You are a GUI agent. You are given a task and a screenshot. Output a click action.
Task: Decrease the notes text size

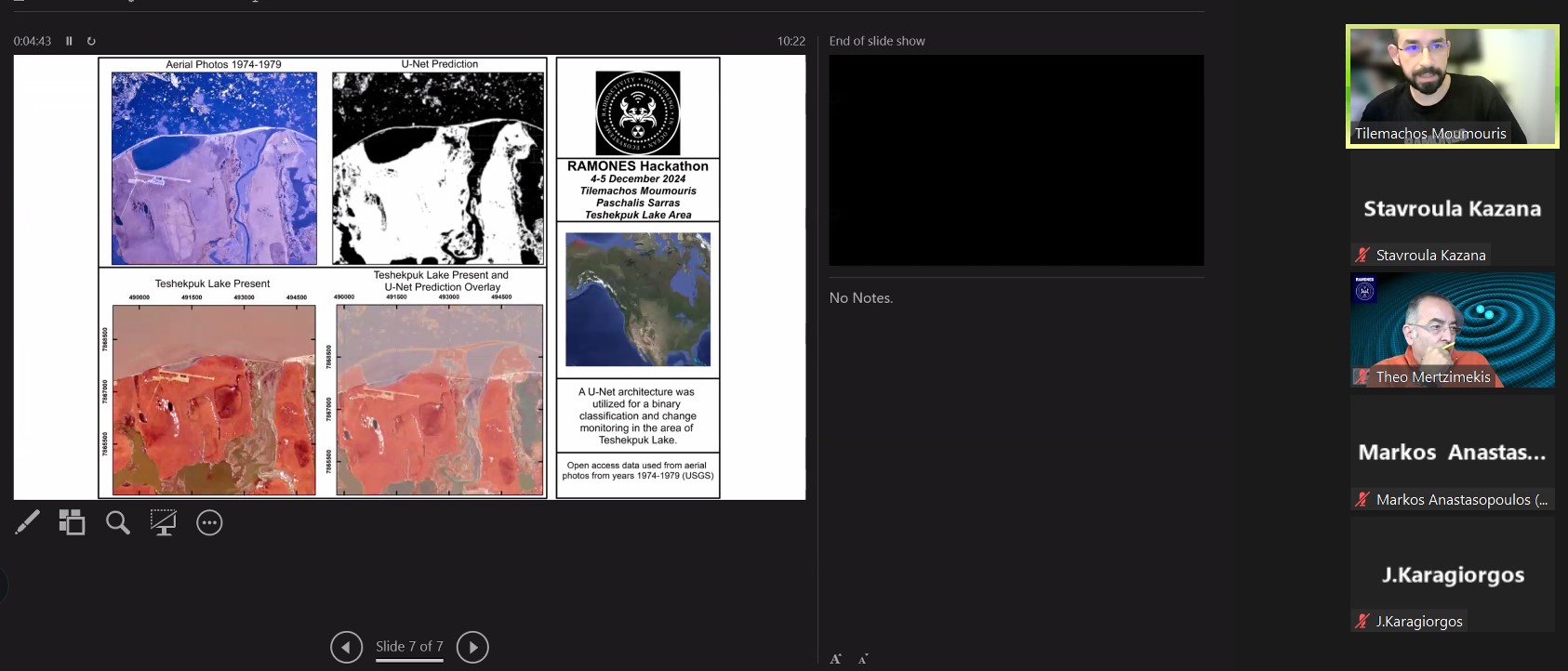click(x=863, y=659)
